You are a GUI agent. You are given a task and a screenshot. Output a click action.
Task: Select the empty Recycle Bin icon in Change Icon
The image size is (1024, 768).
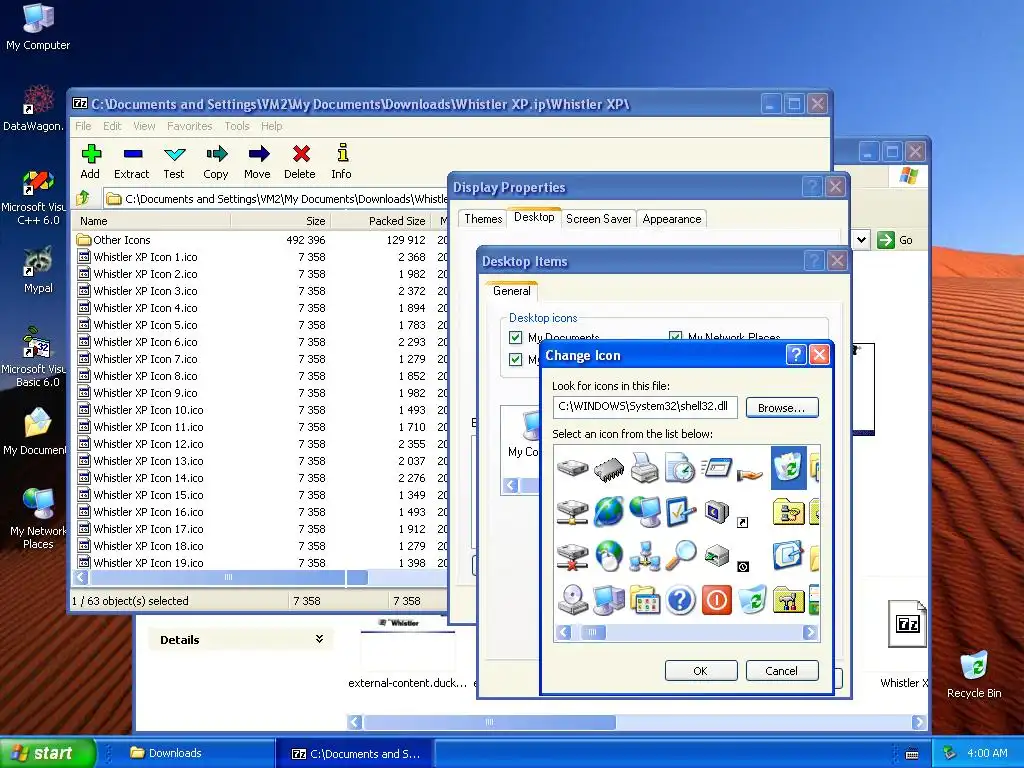pos(752,600)
